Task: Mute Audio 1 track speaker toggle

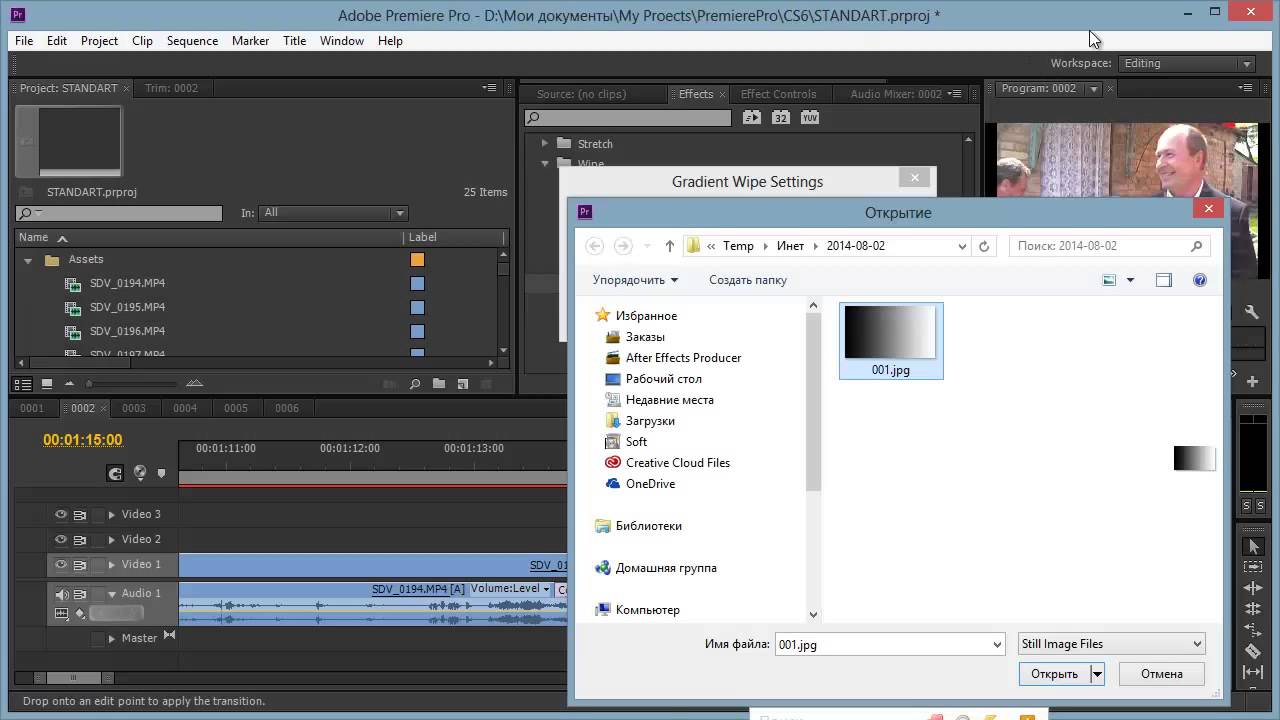Action: tap(61, 594)
